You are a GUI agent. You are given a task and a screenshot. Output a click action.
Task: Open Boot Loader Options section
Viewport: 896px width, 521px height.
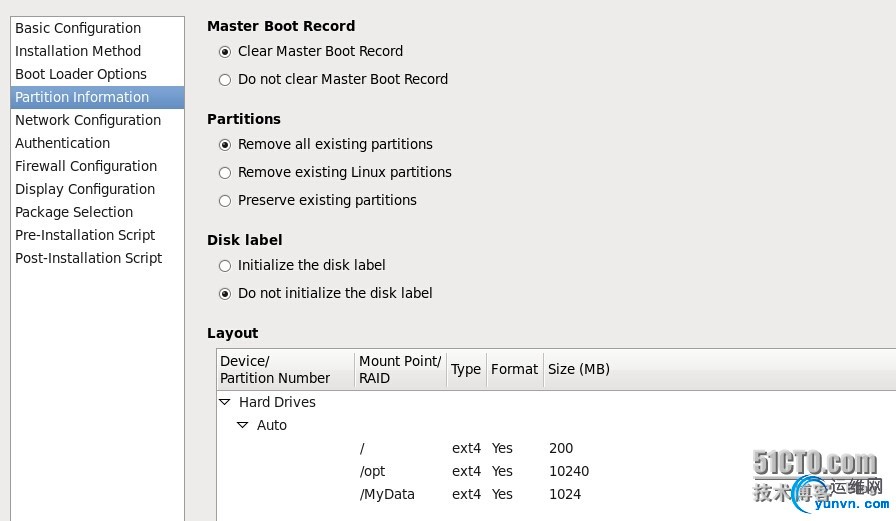[81, 74]
